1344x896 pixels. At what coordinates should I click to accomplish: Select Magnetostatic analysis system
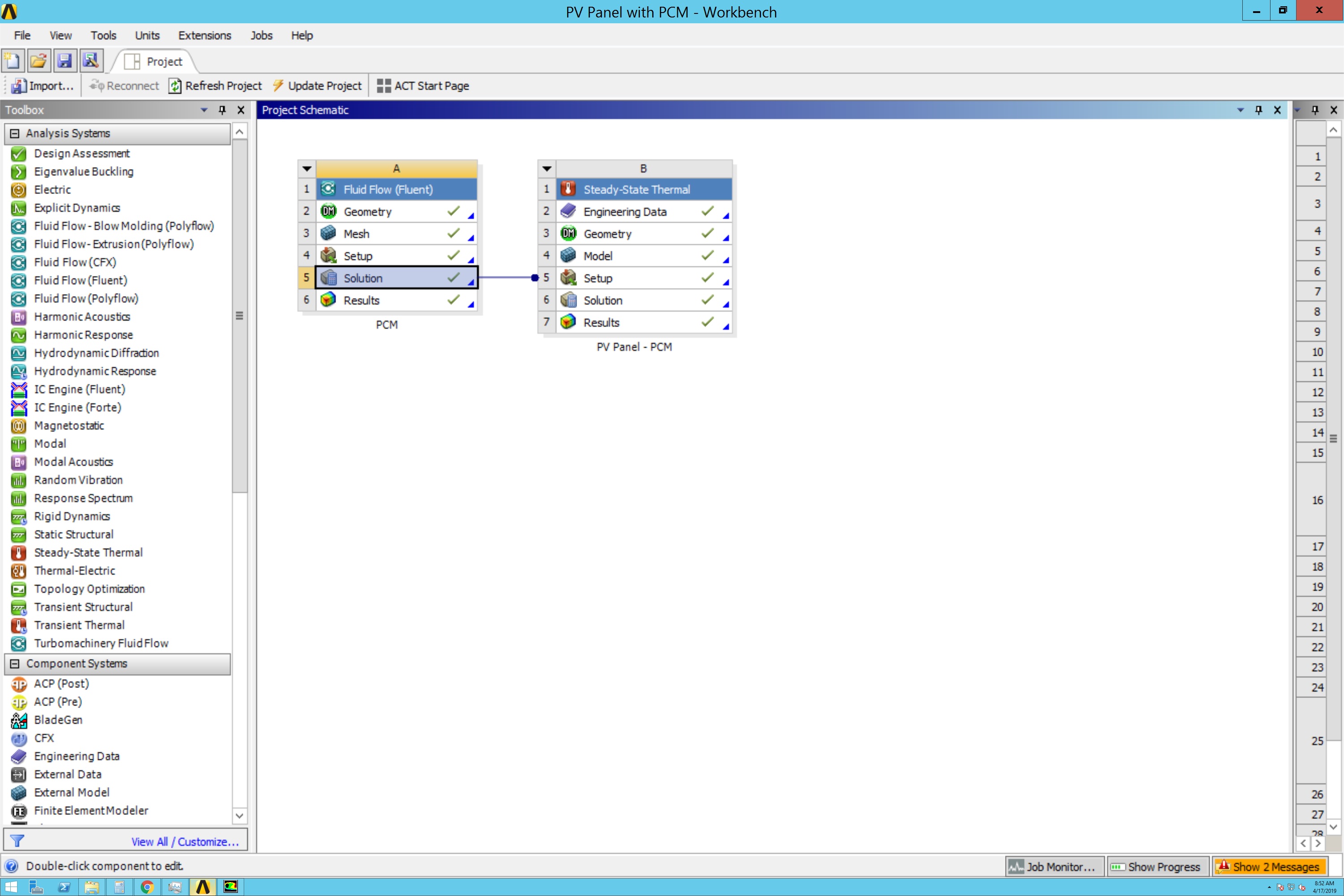click(x=69, y=426)
